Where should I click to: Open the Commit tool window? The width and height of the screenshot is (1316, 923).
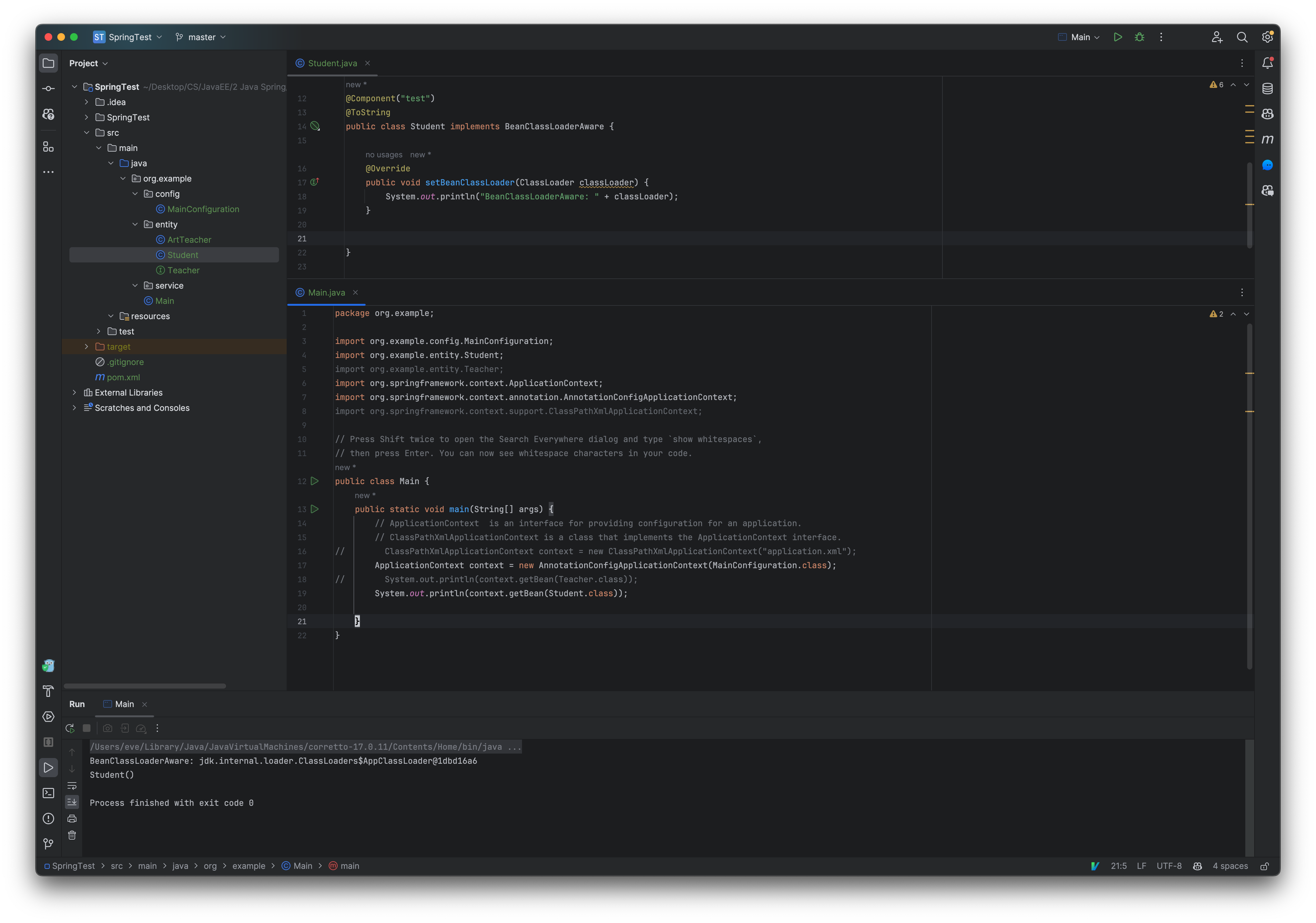point(48,88)
